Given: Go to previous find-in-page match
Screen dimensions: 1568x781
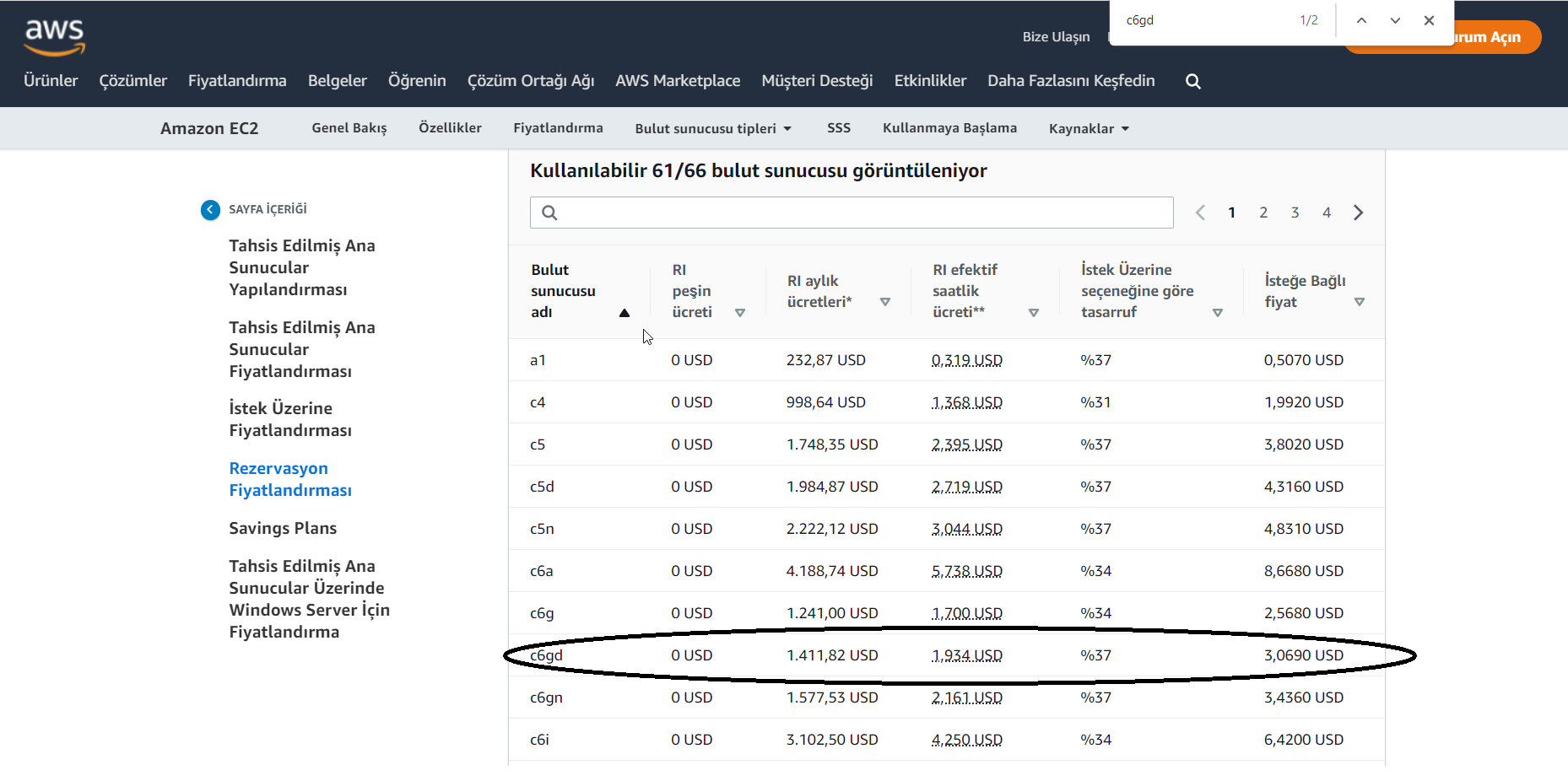Looking at the screenshot, I should (x=1361, y=20).
